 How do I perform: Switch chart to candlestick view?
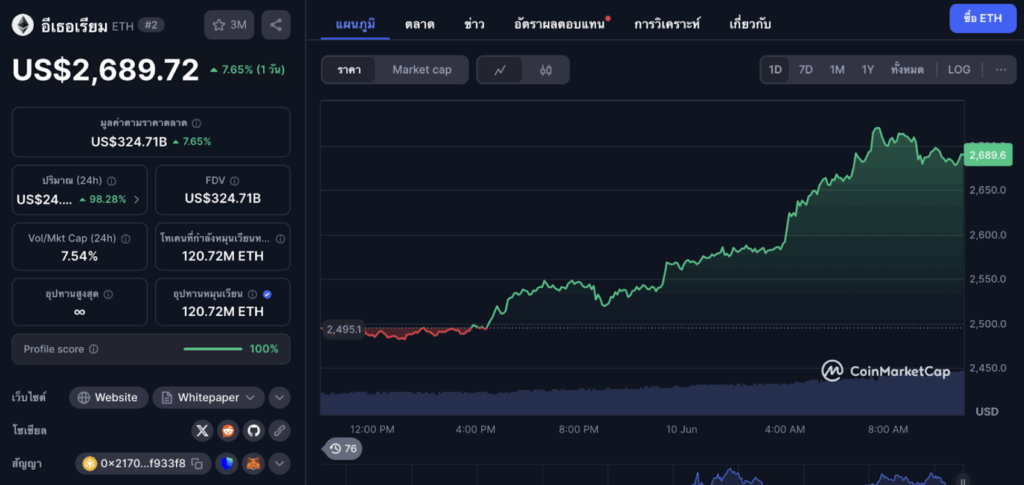click(x=546, y=70)
